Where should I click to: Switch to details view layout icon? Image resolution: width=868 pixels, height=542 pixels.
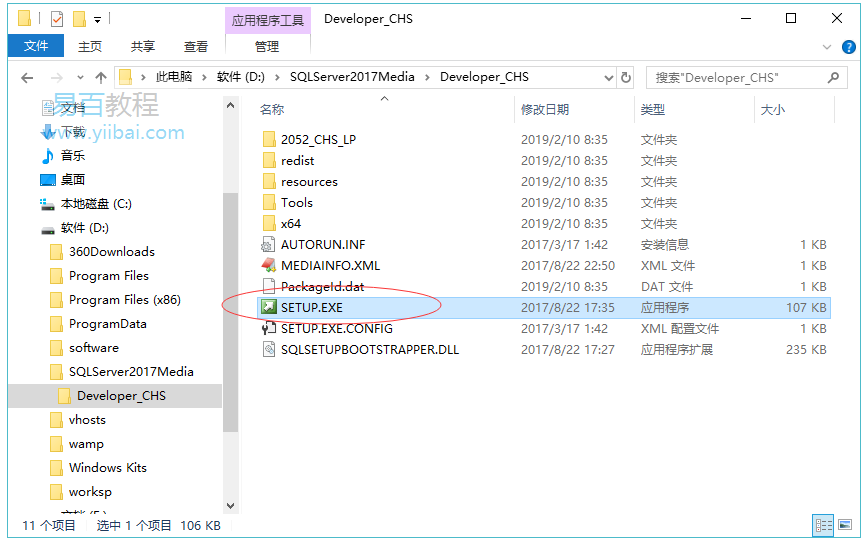823,525
